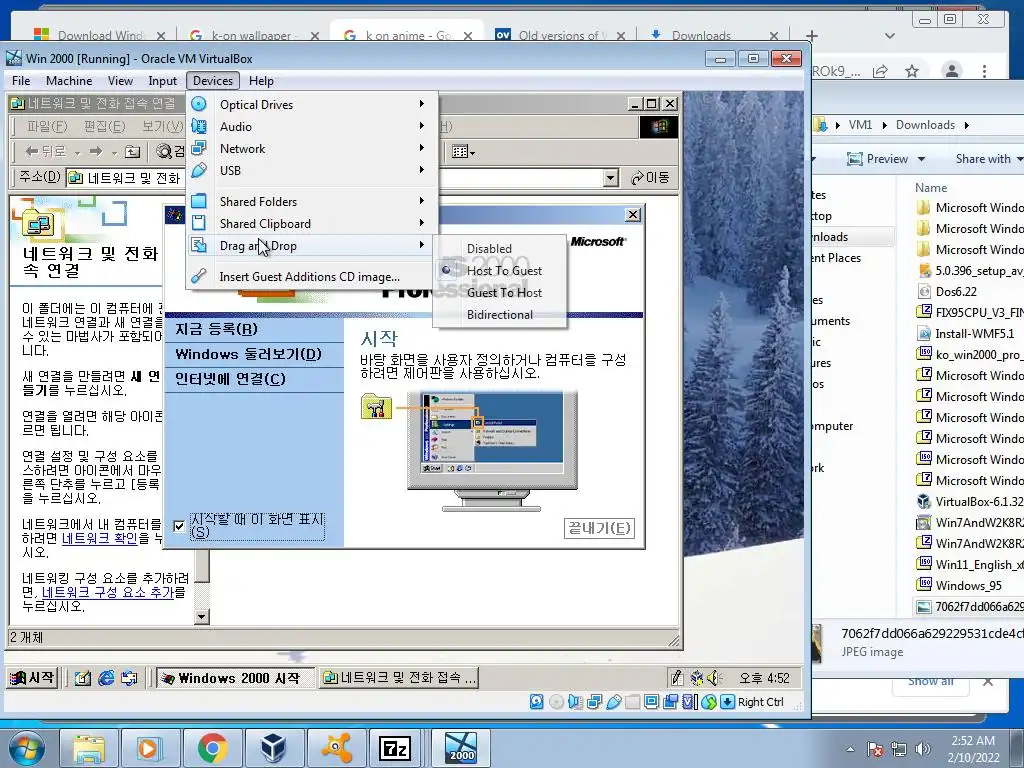Click the 네트워크 확인 hyperlink
The image size is (1024, 768).
pyautogui.click(x=99, y=538)
